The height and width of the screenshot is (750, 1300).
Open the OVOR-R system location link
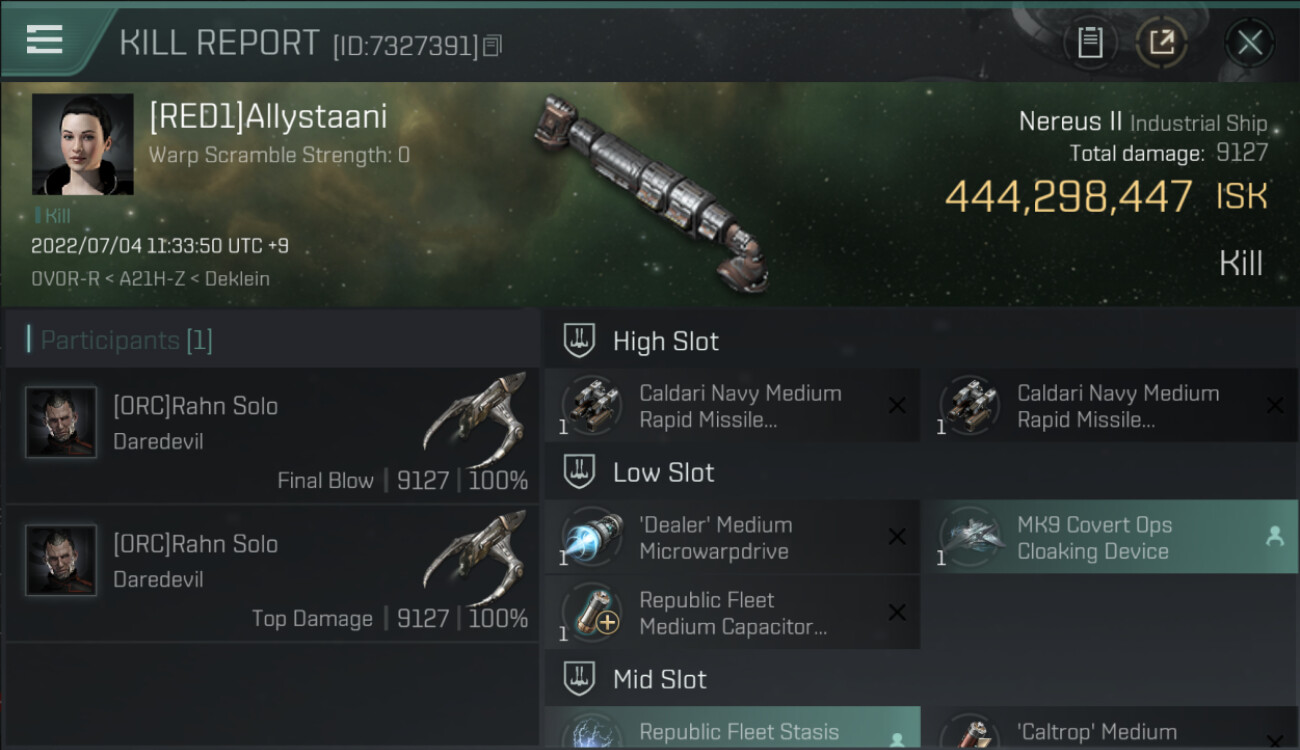(x=65, y=279)
